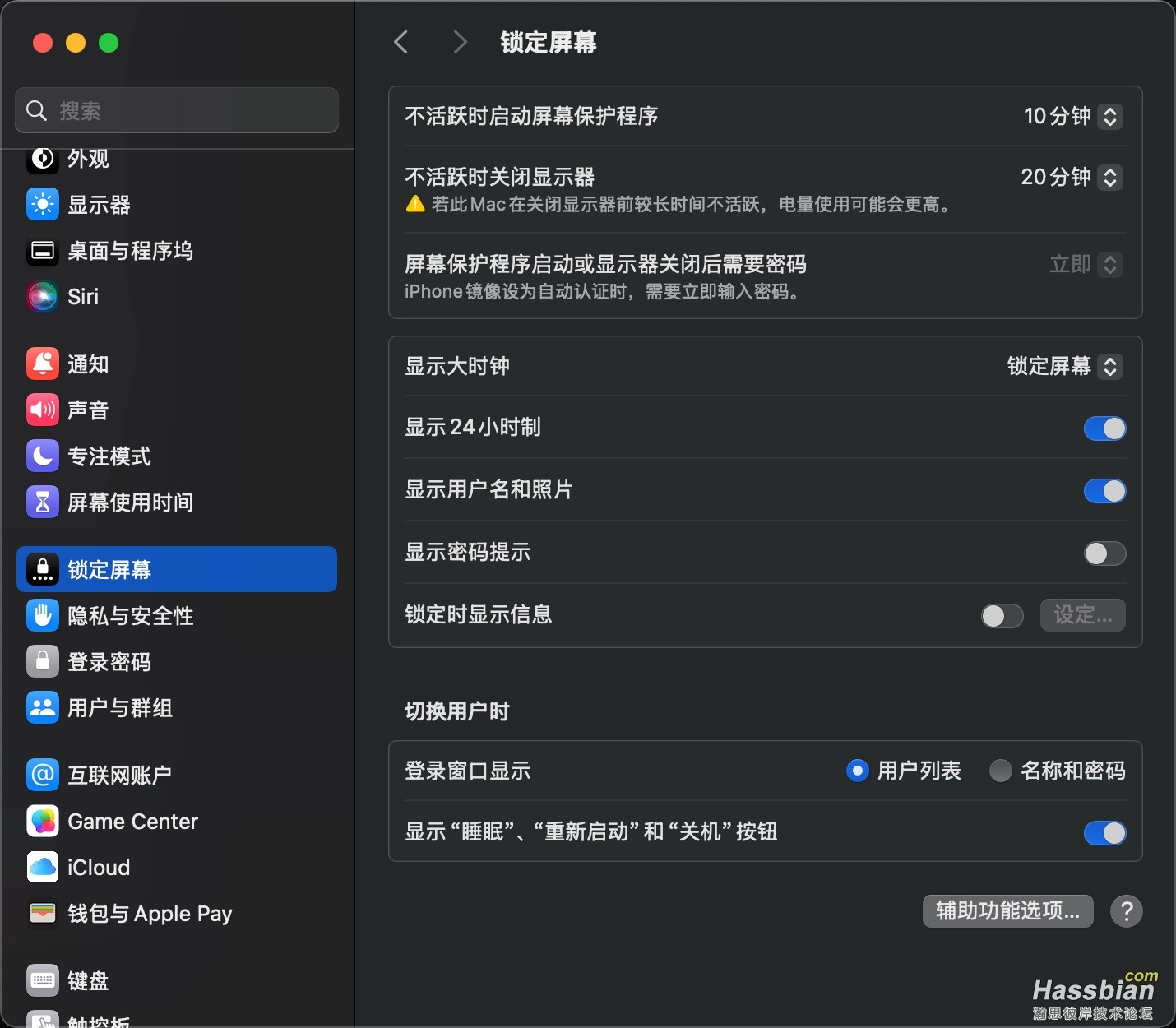Click the 设定... button

[x=1083, y=615]
